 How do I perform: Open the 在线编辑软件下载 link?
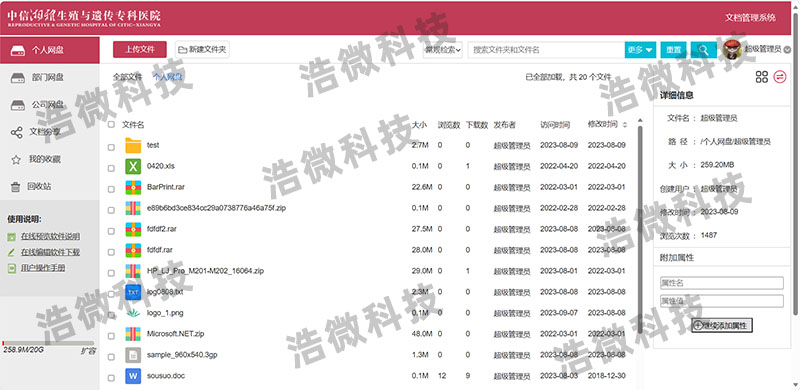click(x=50, y=252)
